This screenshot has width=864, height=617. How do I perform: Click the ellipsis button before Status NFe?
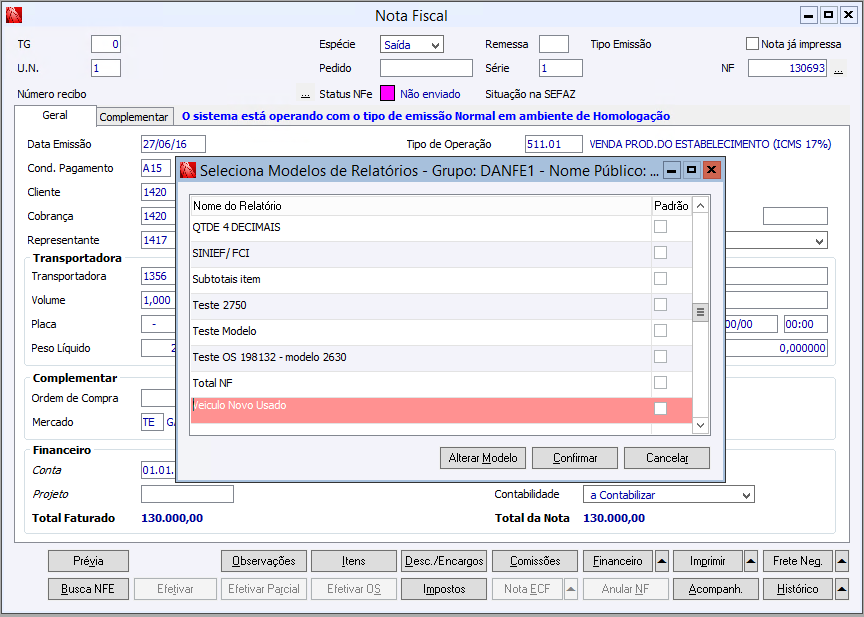pyautogui.click(x=305, y=94)
